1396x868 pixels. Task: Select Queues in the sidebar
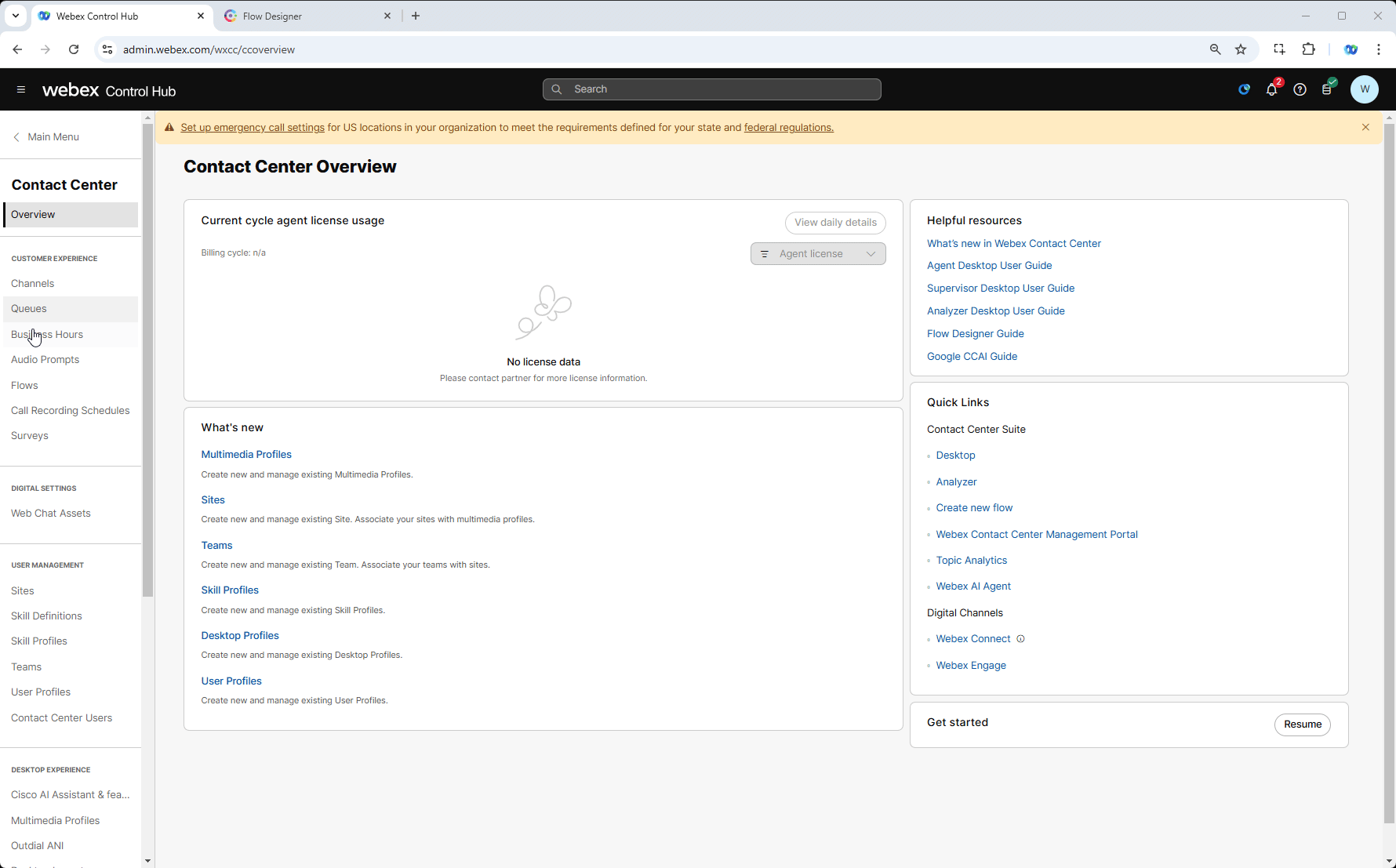coord(71,309)
